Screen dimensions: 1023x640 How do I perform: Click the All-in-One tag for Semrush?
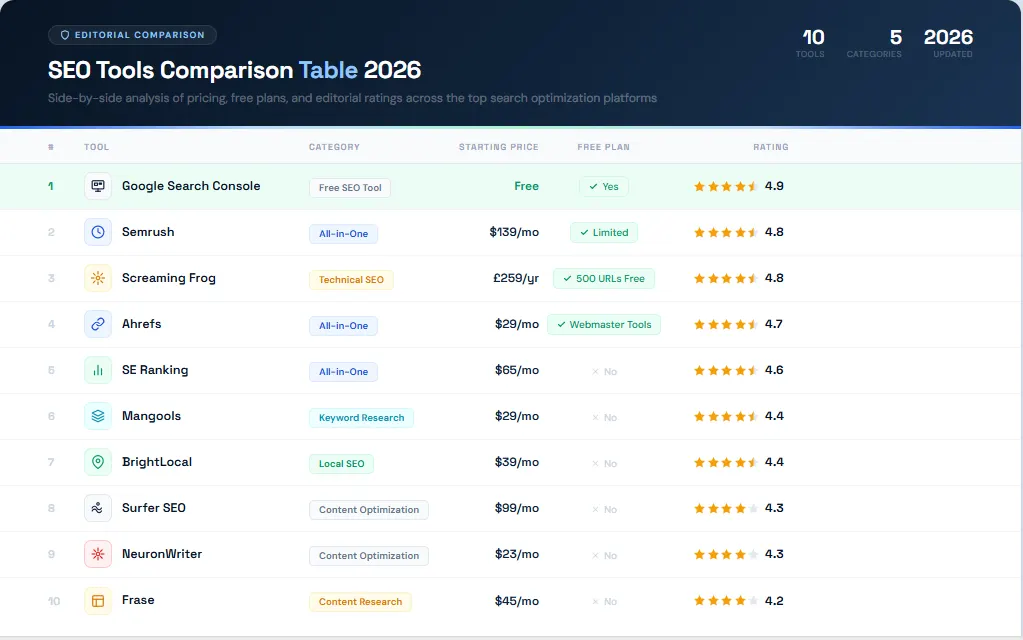[x=343, y=234]
